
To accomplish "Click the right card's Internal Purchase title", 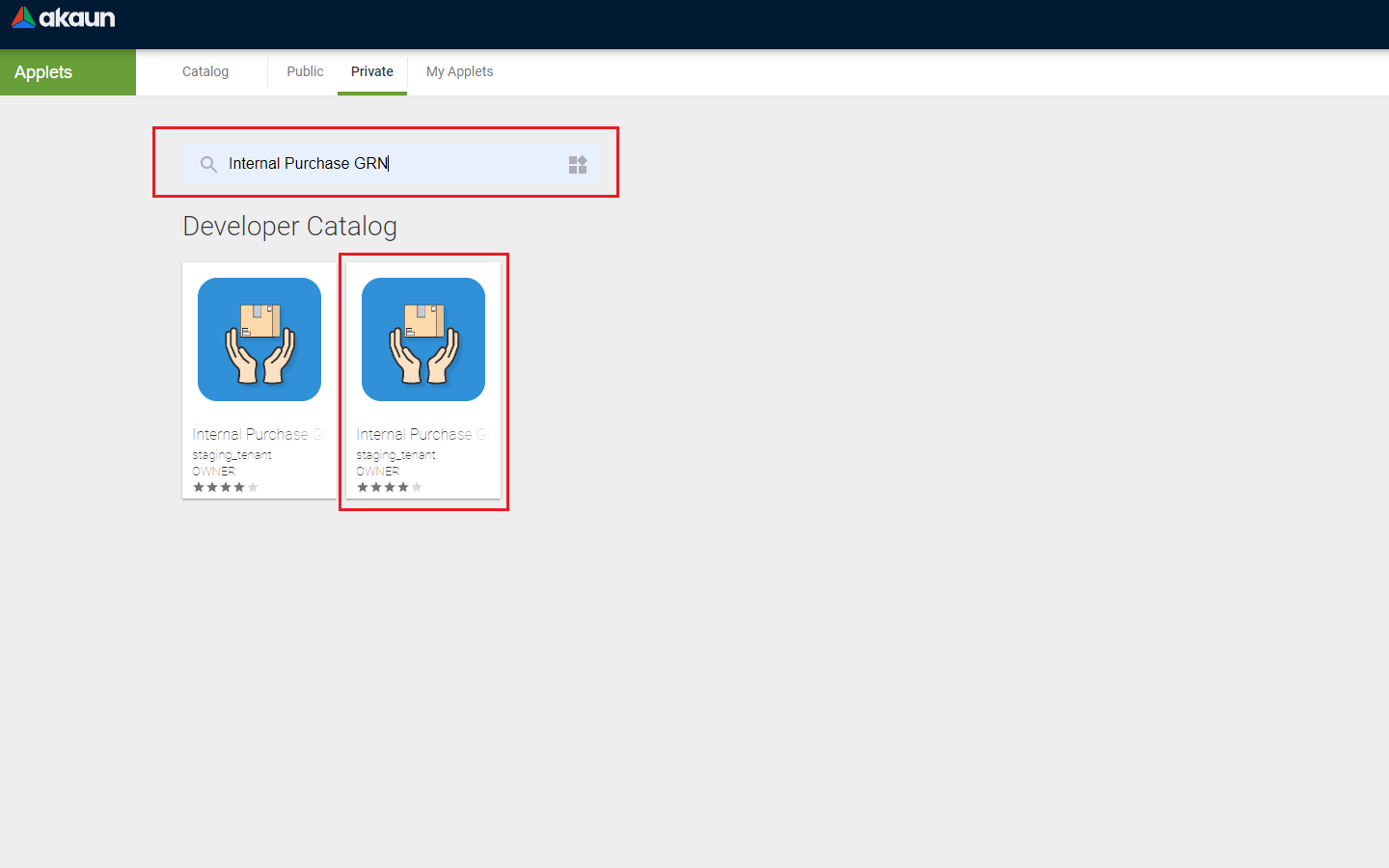I will [422, 434].
